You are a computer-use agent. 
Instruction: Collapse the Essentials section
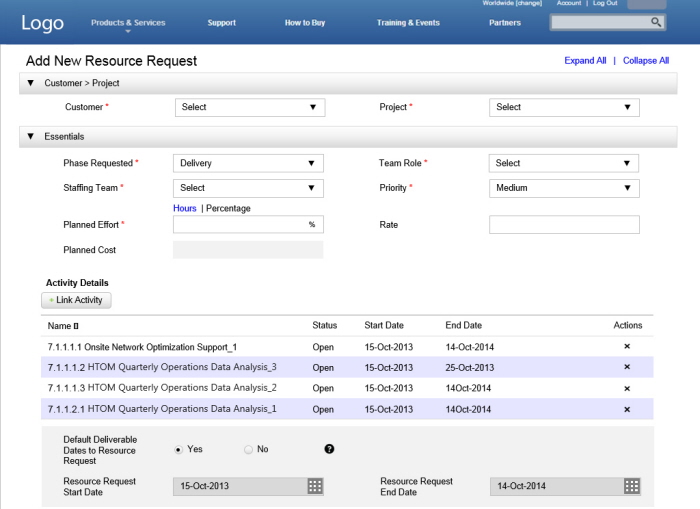point(30,137)
